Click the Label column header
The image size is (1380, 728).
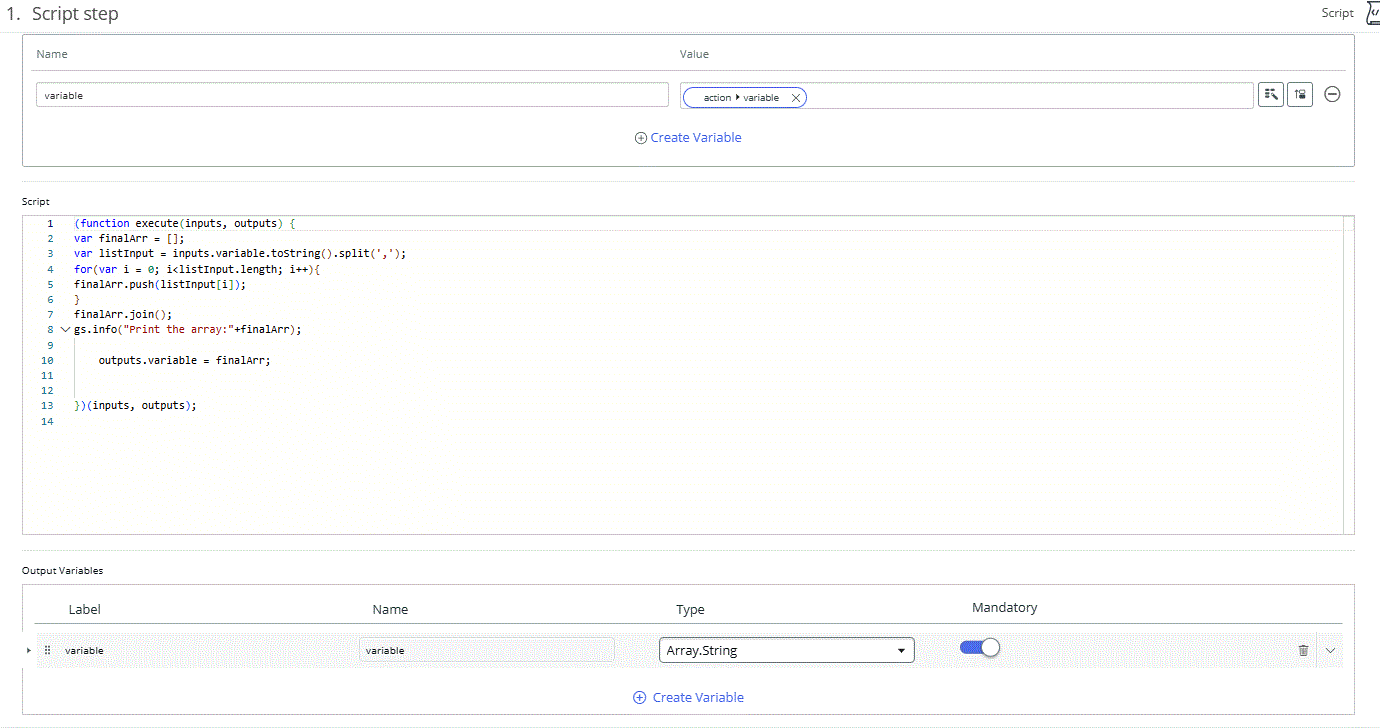[85, 609]
